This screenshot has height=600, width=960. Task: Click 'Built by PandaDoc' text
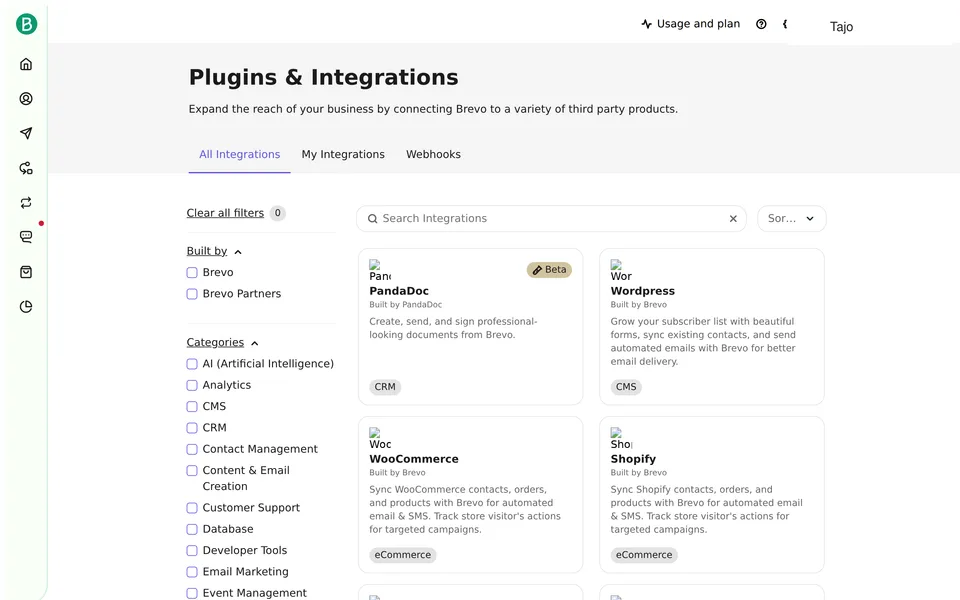405,304
